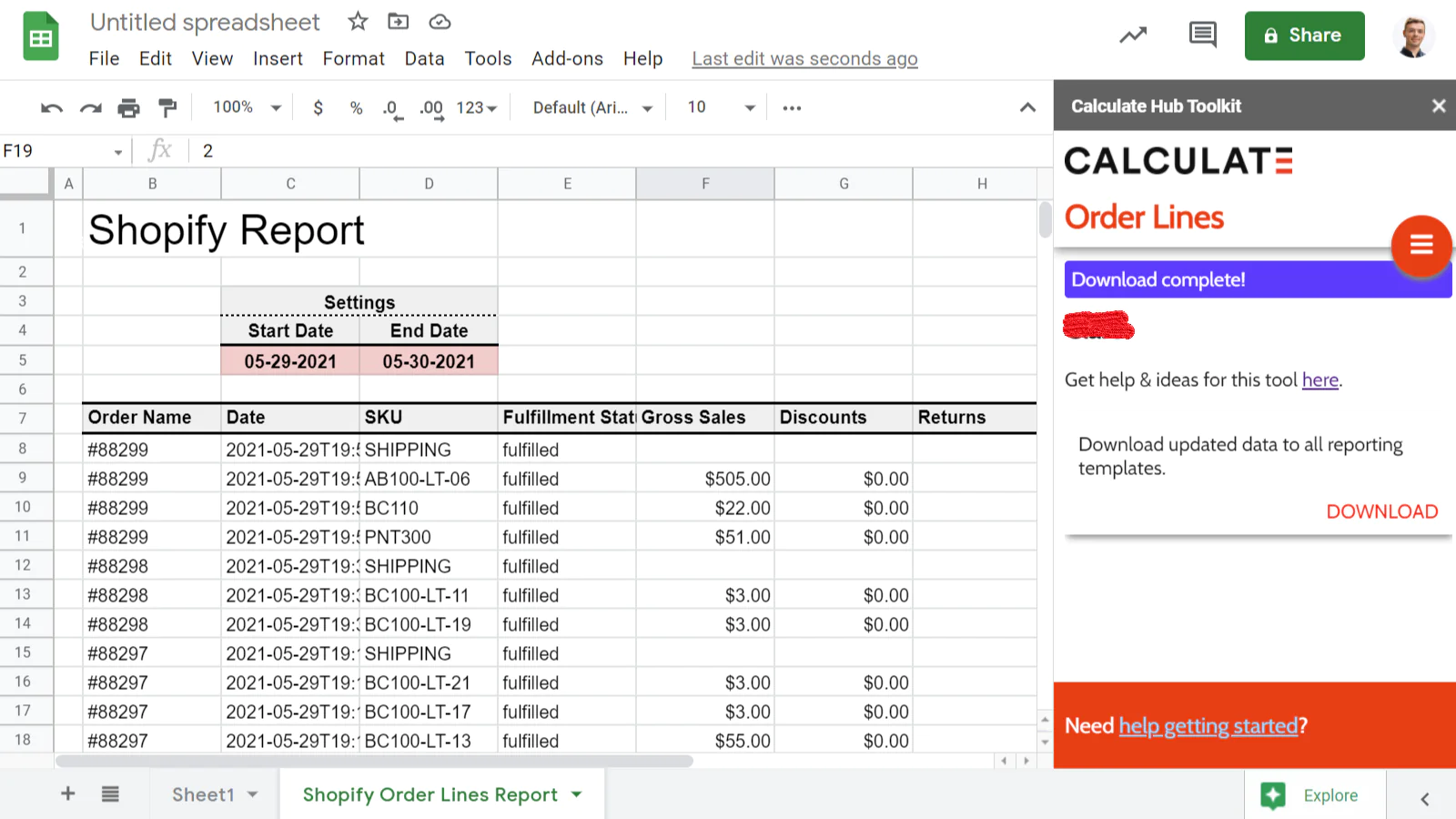Click the vertical scrollbar thumb
1456x819 pixels.
(x=1045, y=219)
